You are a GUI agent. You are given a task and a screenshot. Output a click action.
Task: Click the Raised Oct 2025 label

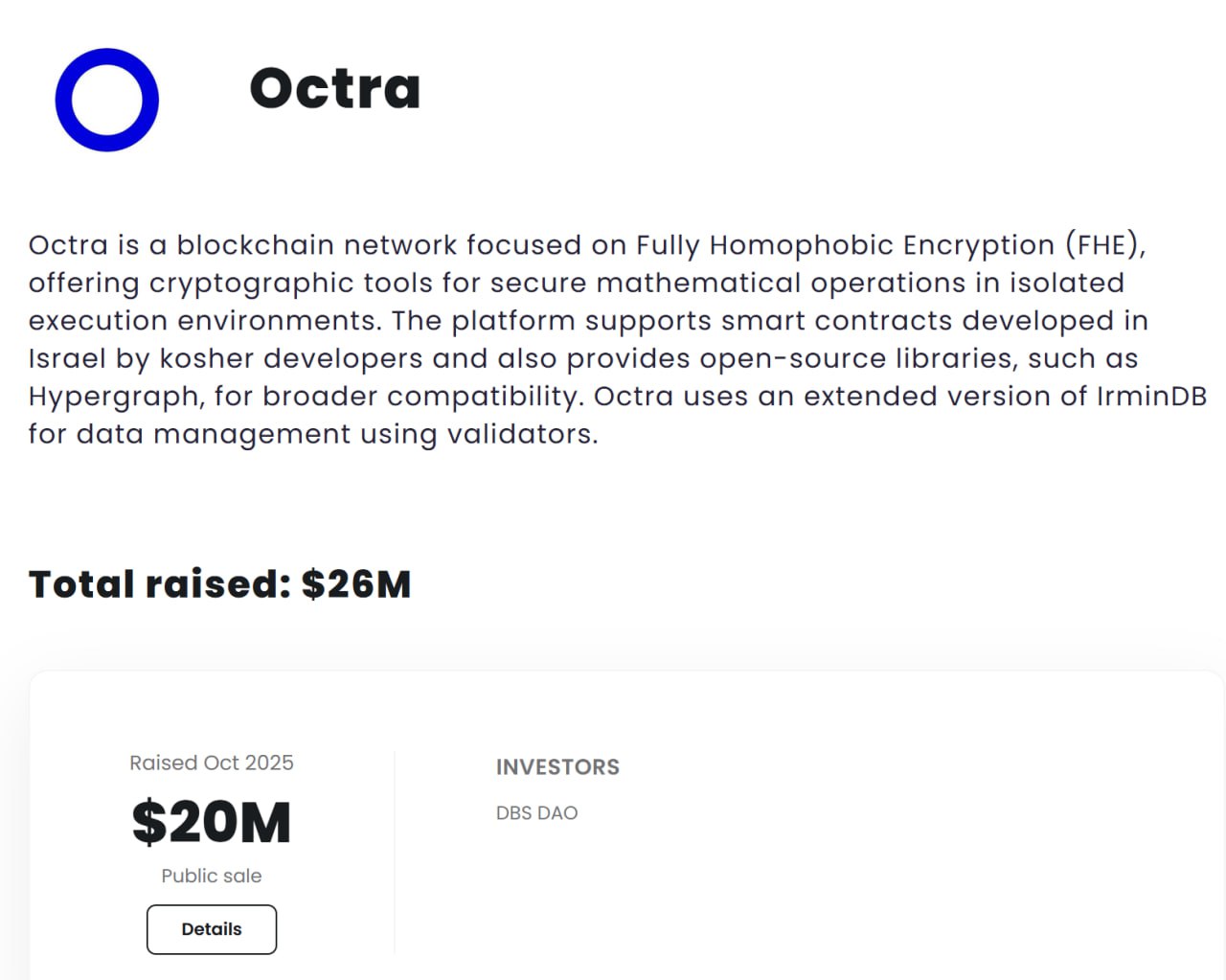pos(212,763)
